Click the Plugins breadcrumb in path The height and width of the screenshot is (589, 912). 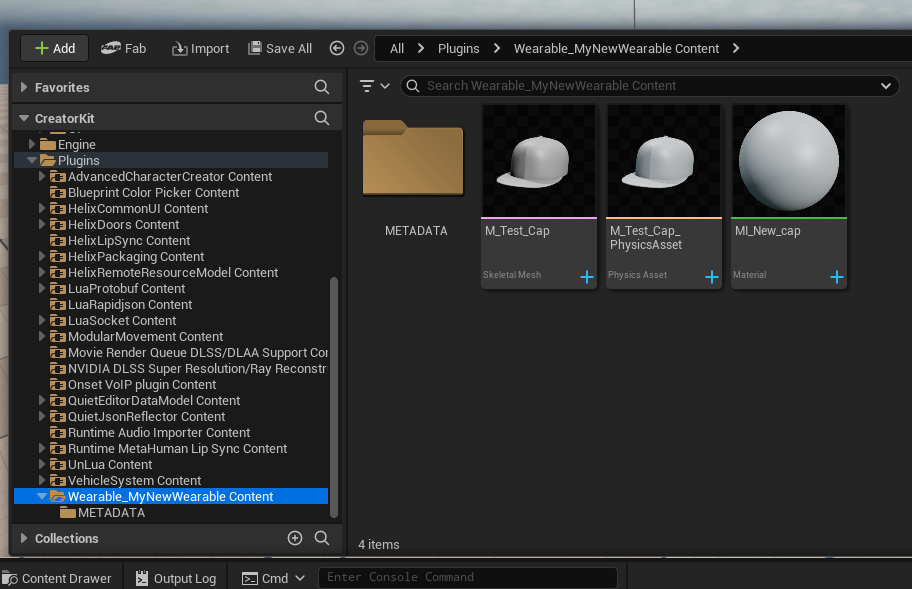point(459,48)
